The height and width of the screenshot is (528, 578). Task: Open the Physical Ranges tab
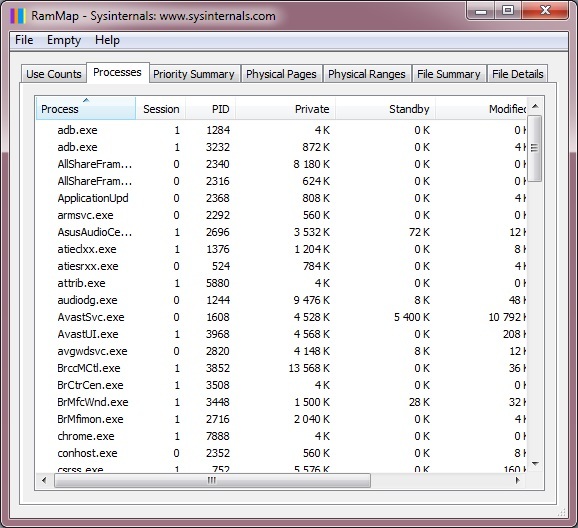click(367, 74)
